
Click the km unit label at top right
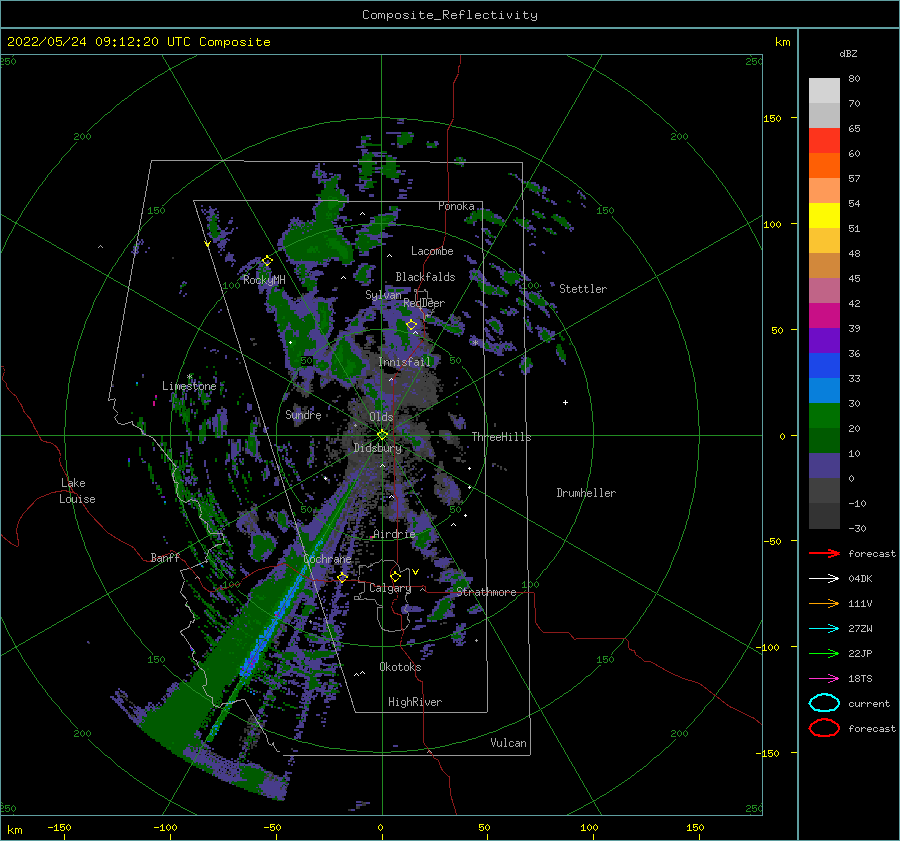coord(782,42)
